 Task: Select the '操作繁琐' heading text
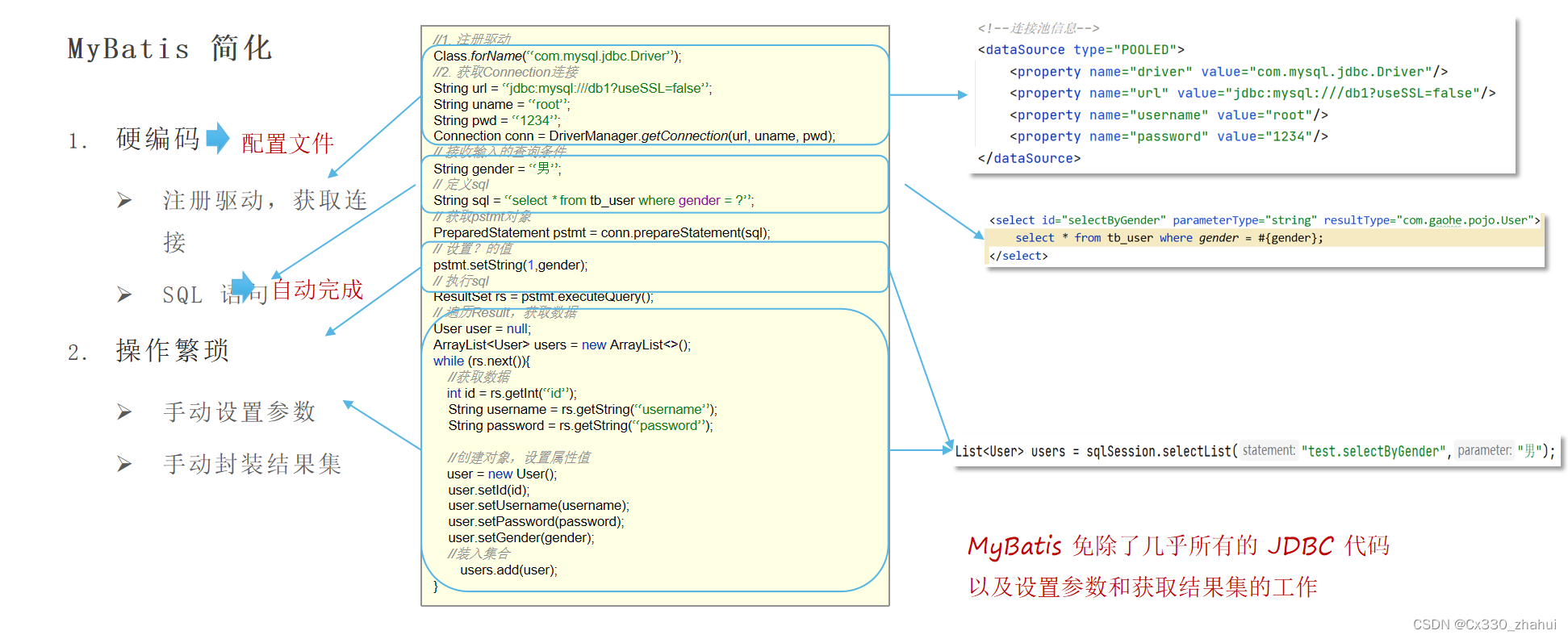[x=173, y=350]
